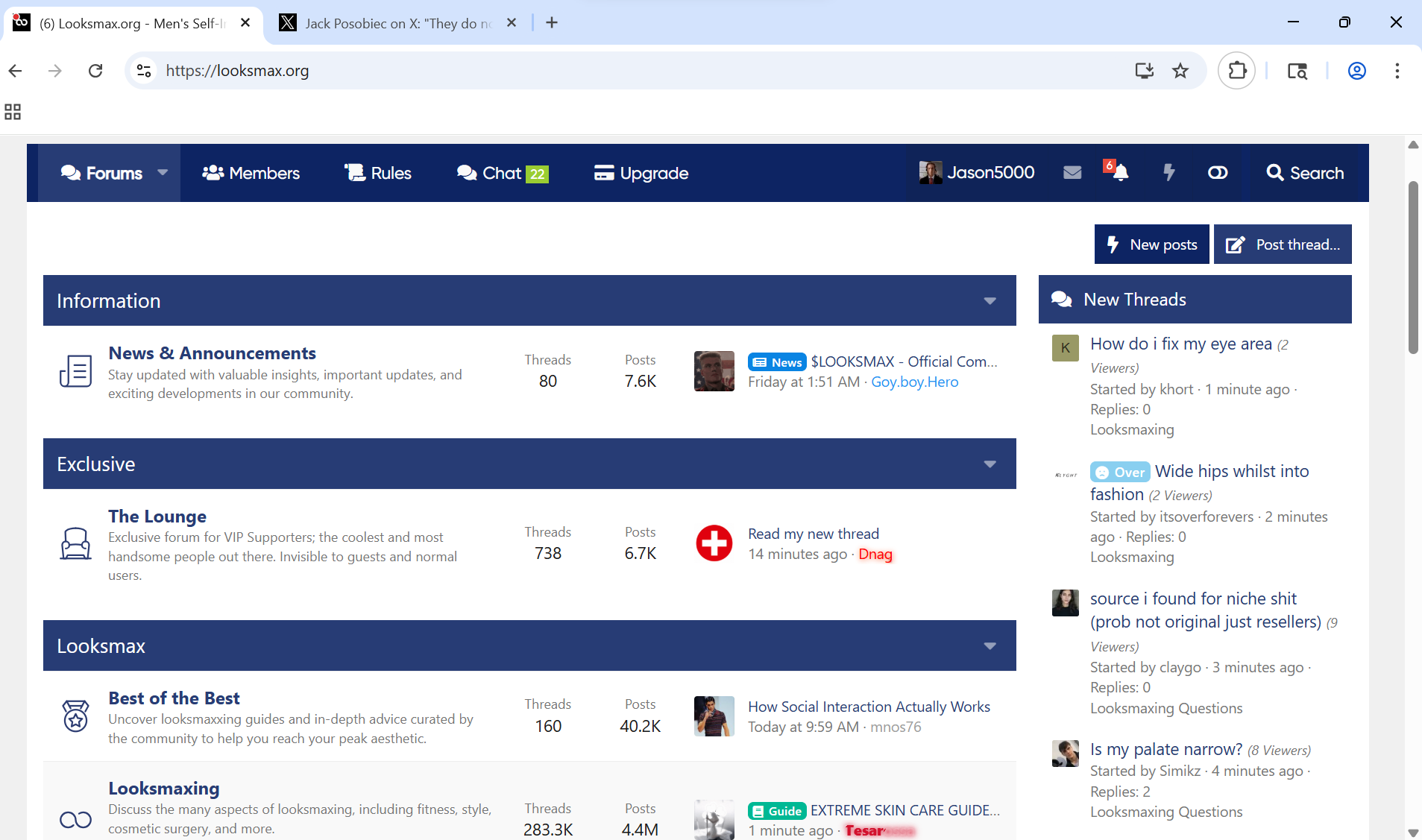View site information icon beside URL
The height and width of the screenshot is (840, 1422).
click(x=144, y=71)
